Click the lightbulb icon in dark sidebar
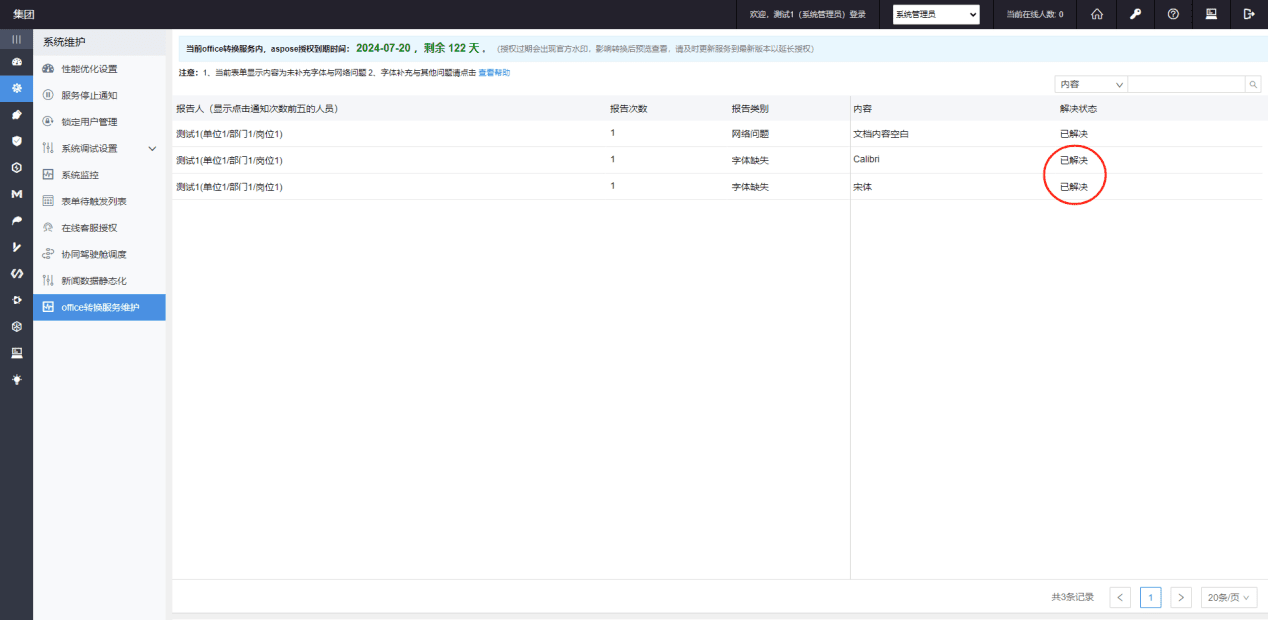The image size is (1268, 620). (x=16, y=379)
